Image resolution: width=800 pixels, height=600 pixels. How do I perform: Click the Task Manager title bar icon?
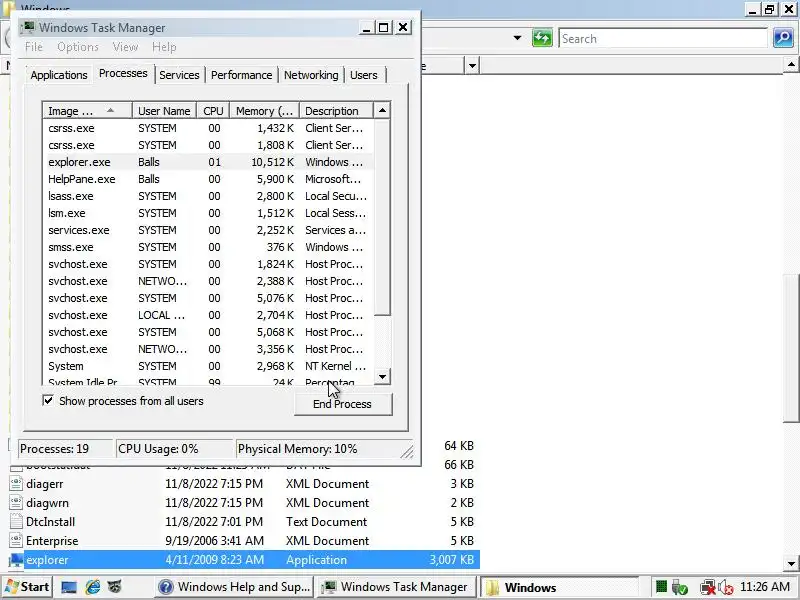[x=29, y=27]
